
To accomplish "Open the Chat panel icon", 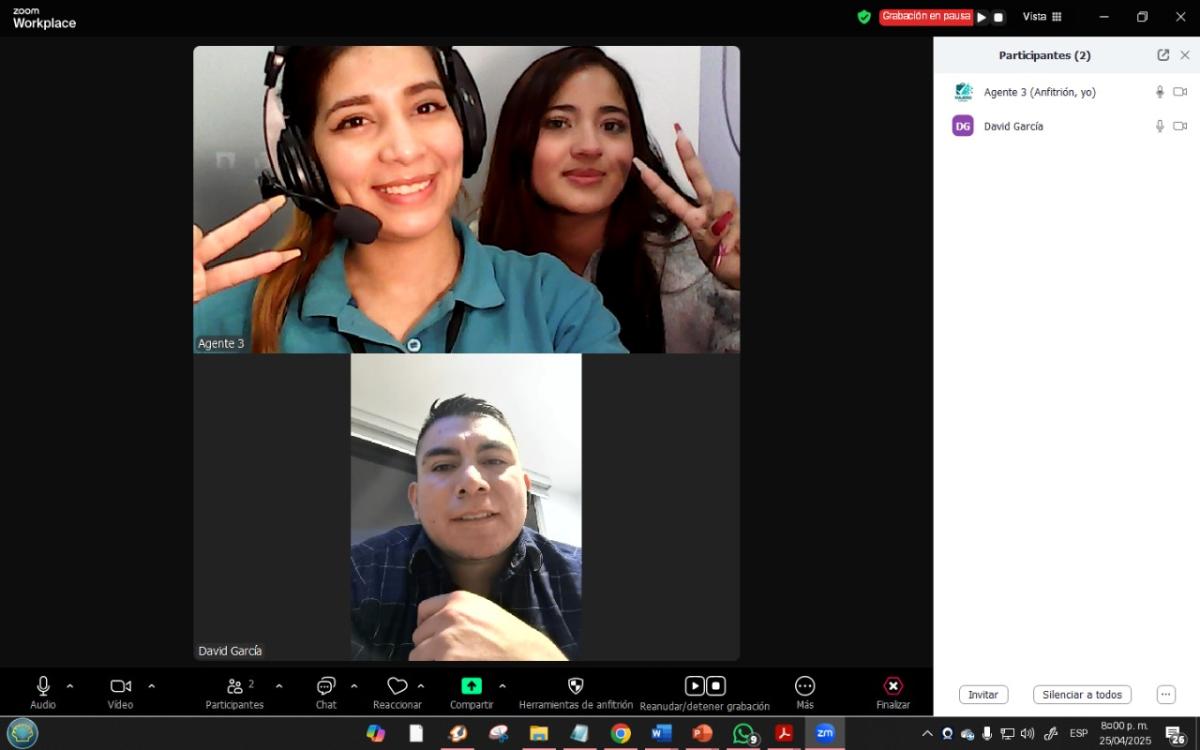I will (x=326, y=686).
